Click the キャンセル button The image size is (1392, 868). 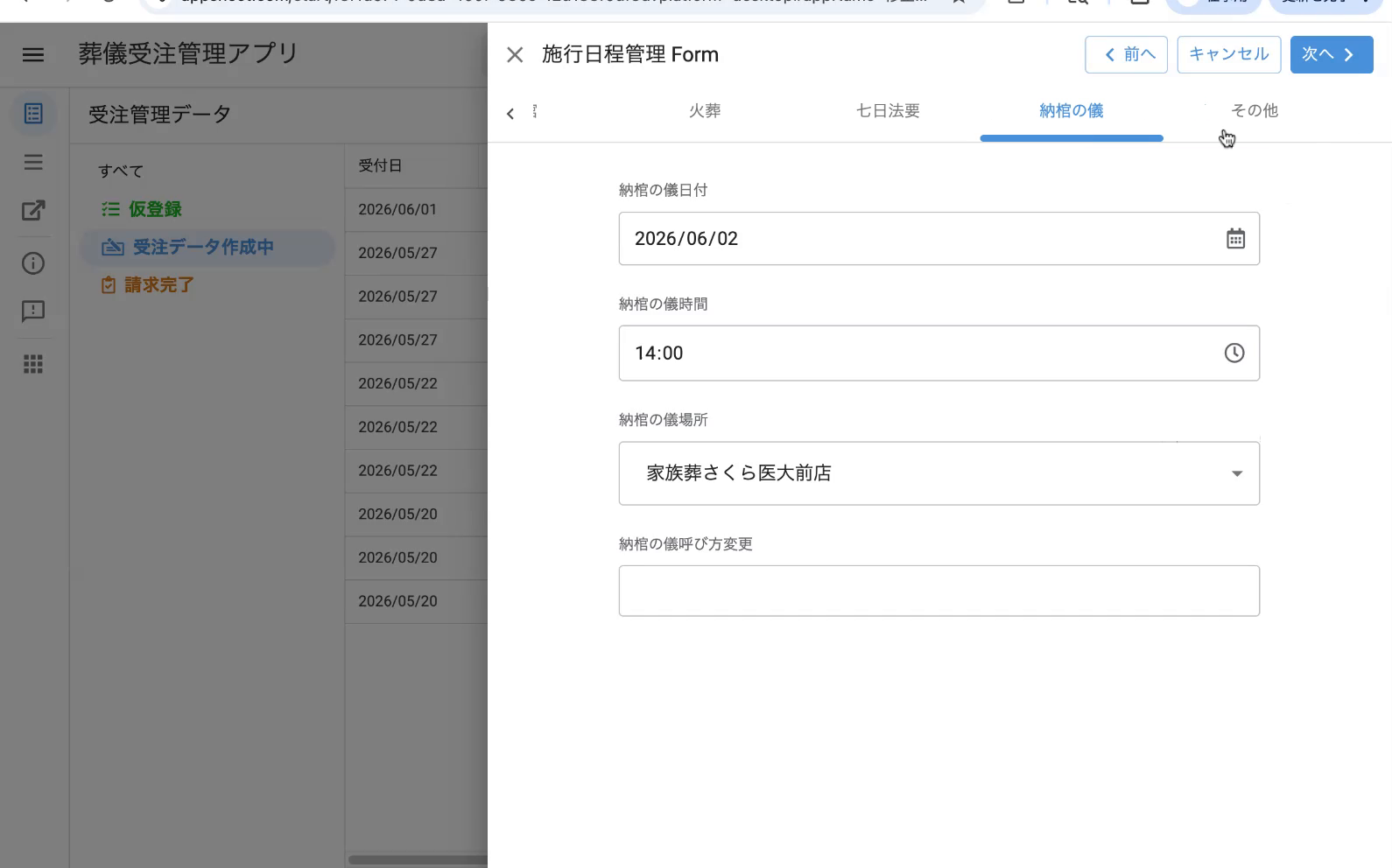1229,54
